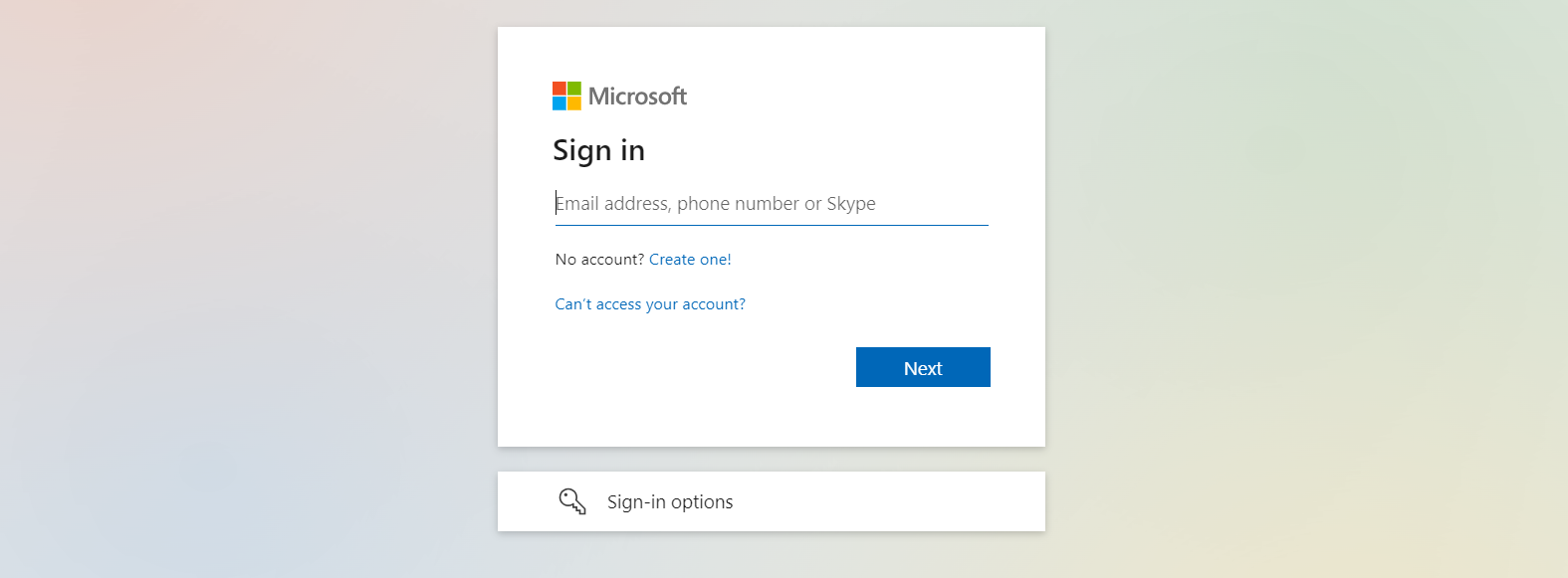Click the green square of Microsoft logo

click(x=574, y=89)
